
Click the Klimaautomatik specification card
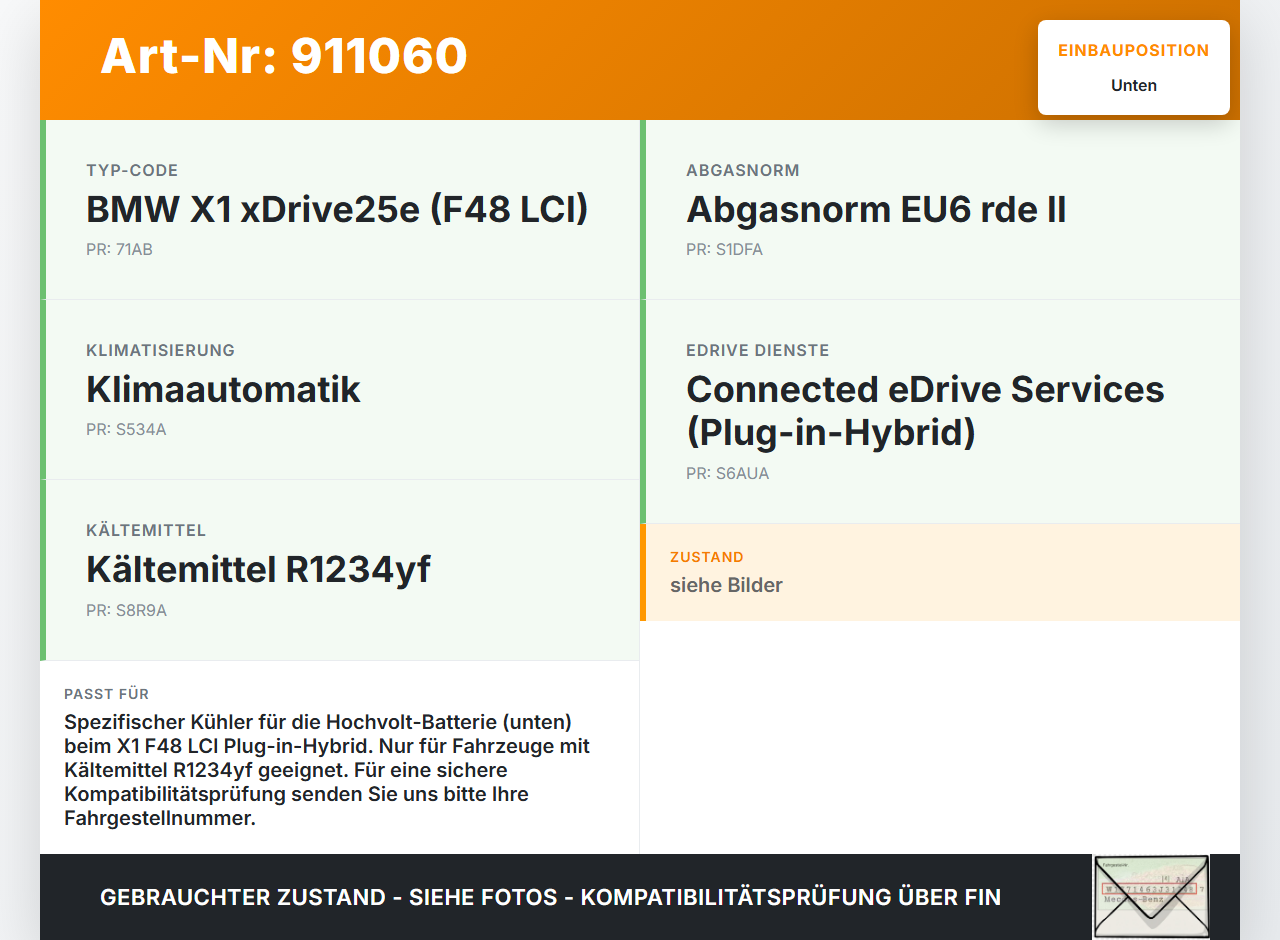click(340, 390)
